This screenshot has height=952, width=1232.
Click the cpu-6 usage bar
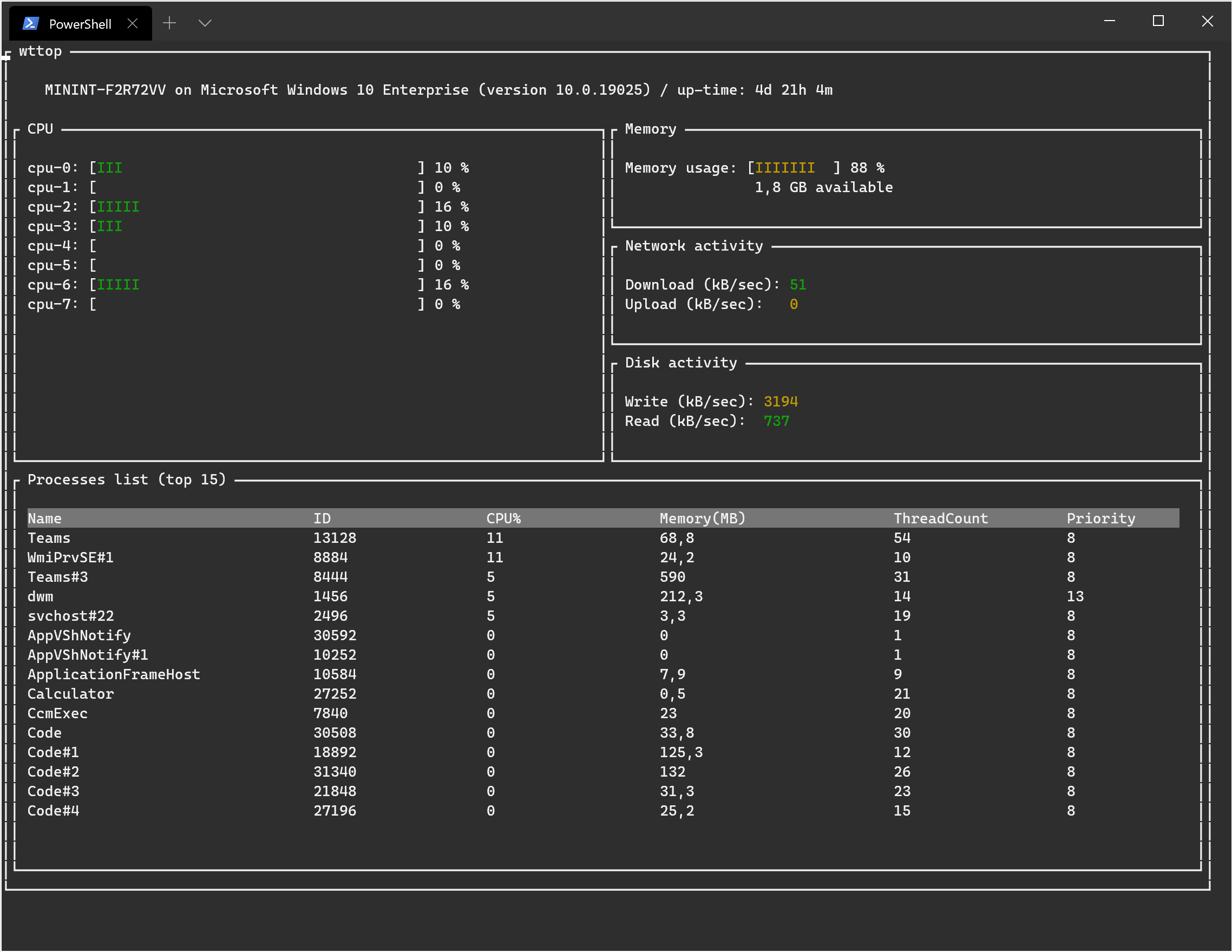tap(257, 284)
